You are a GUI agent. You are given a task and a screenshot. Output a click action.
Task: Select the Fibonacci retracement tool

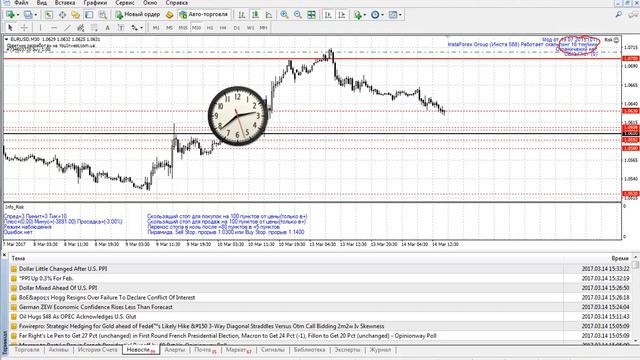[x=94, y=28]
